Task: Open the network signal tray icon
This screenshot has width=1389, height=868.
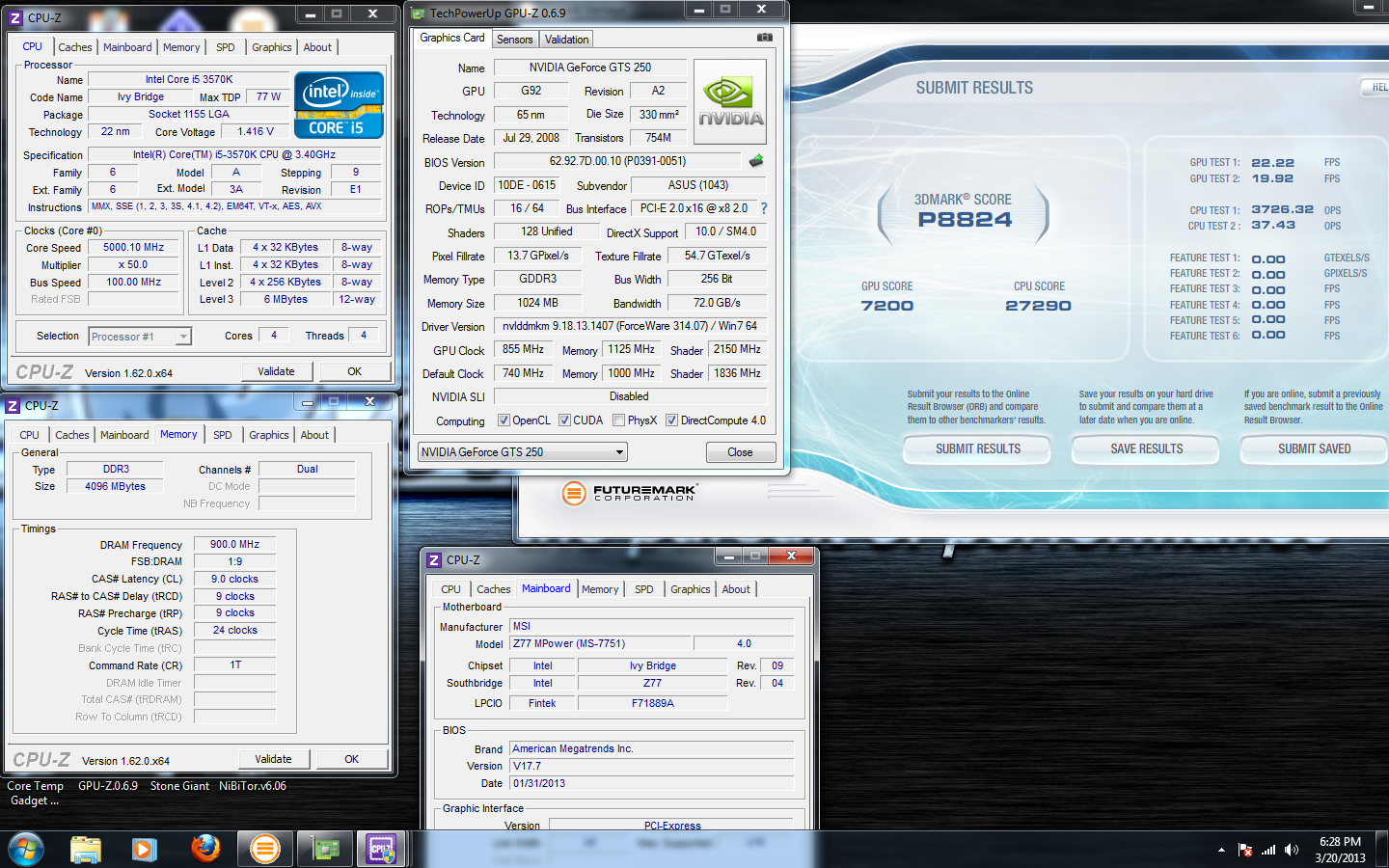Action: coord(1268,850)
